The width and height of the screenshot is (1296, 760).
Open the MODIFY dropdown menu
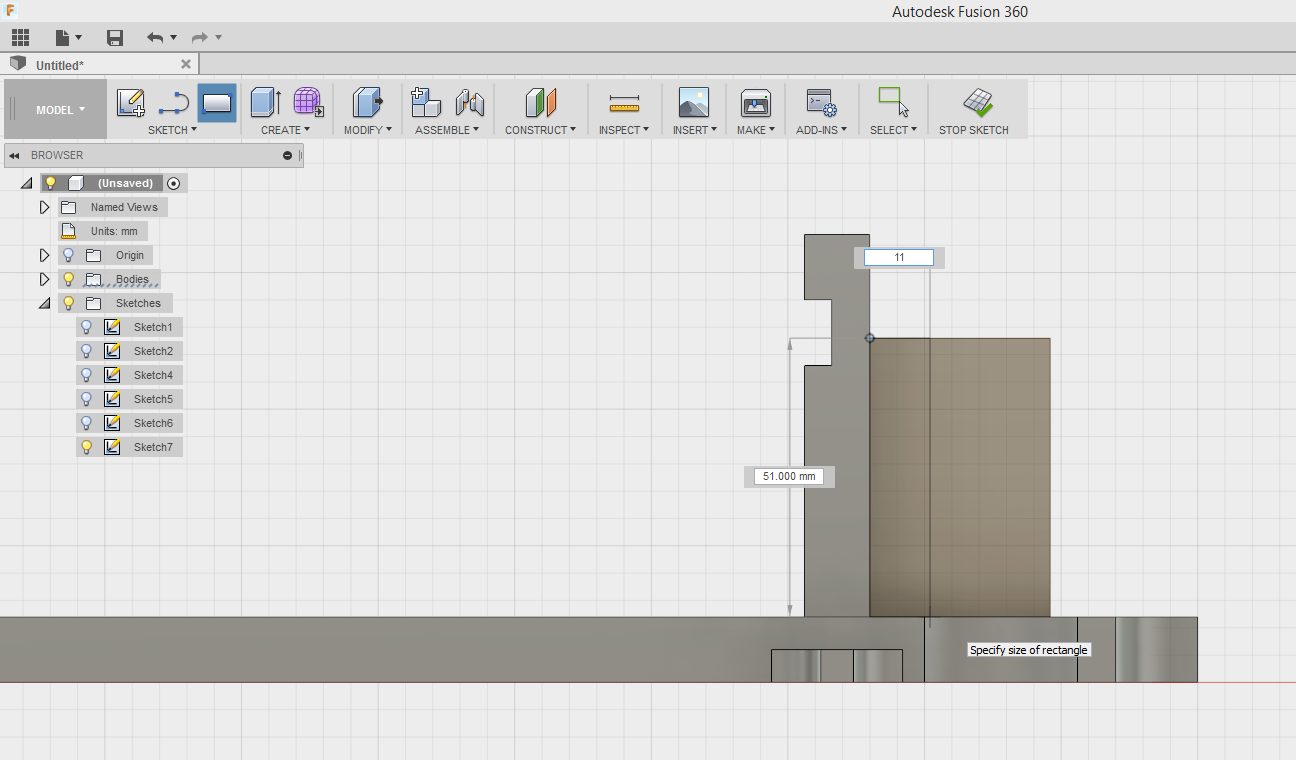tap(367, 130)
